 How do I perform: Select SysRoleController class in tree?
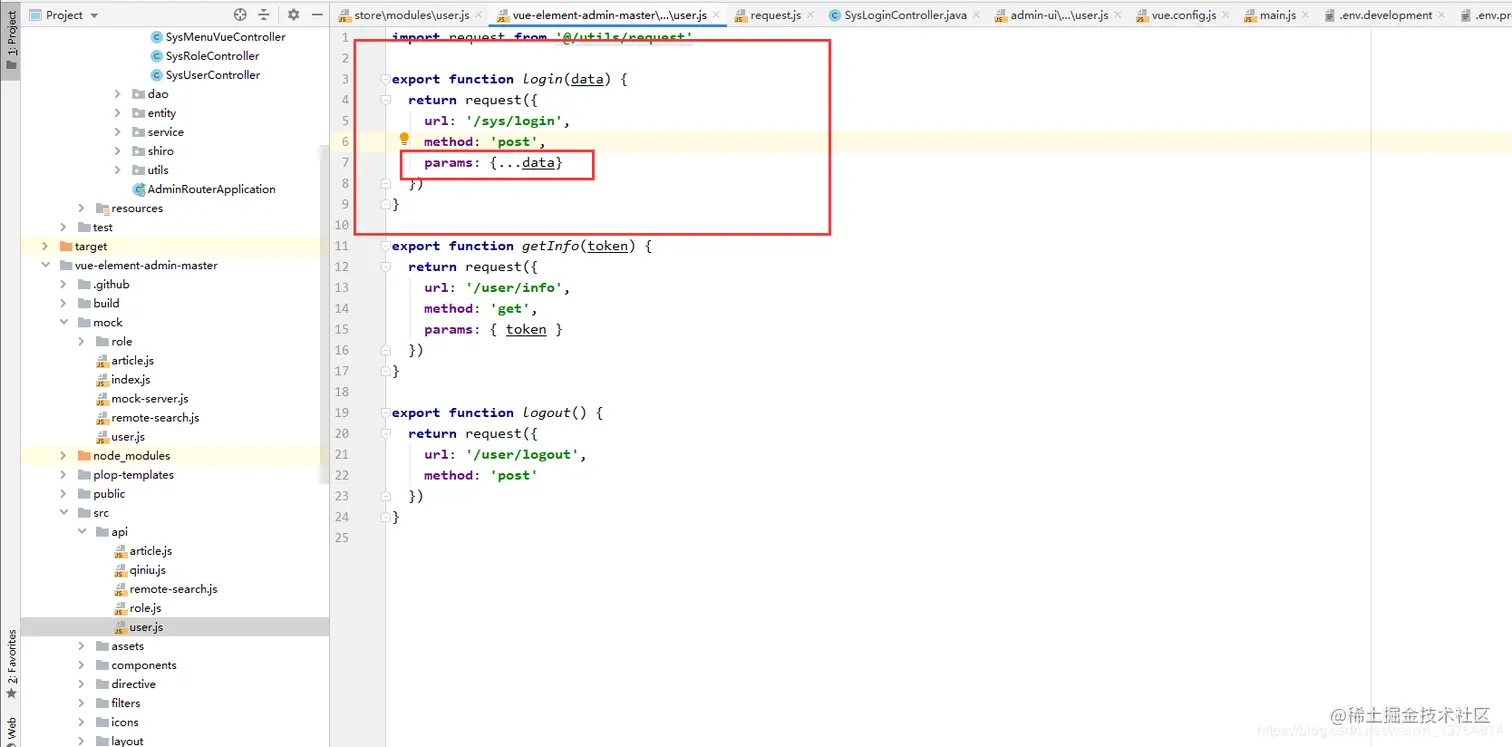pos(205,56)
